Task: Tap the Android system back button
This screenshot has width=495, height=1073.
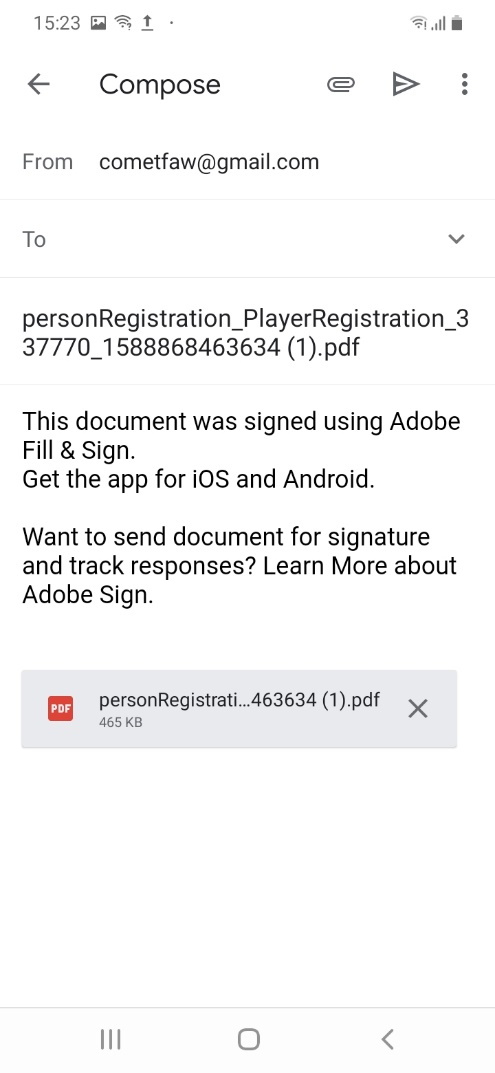Action: coord(388,1039)
